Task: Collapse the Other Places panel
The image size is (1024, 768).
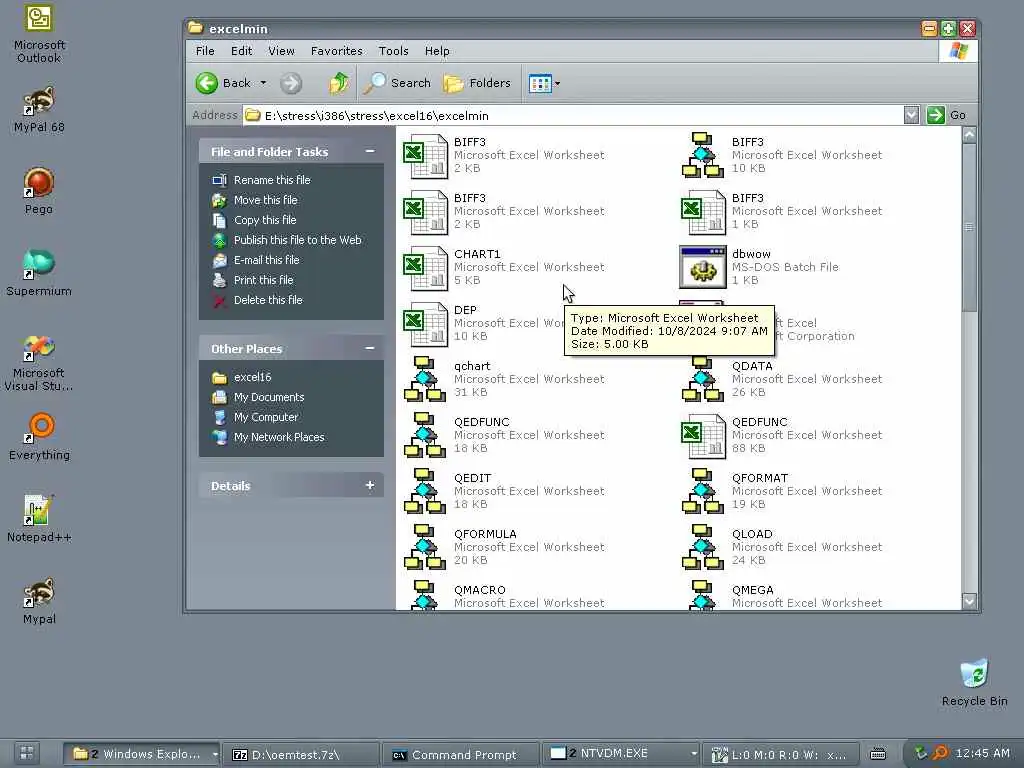Action: tap(370, 349)
